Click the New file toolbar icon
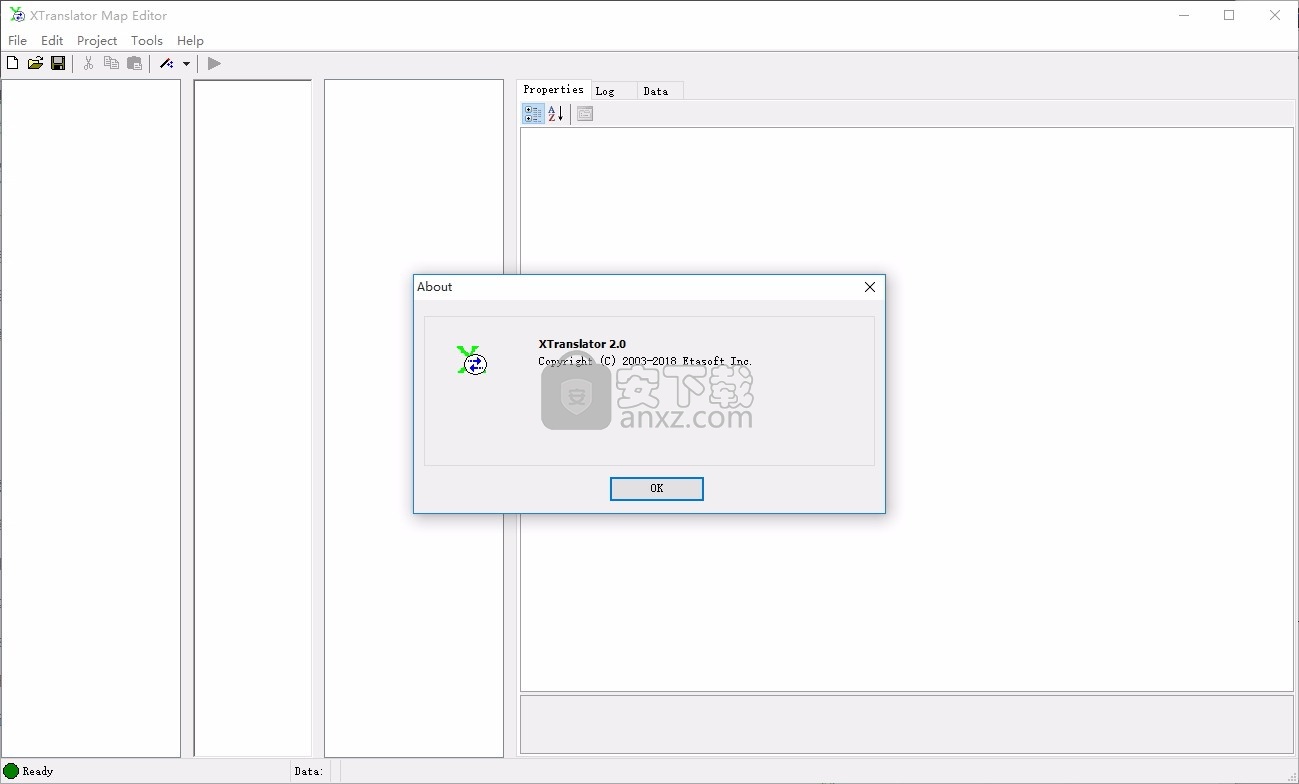 (x=12, y=63)
